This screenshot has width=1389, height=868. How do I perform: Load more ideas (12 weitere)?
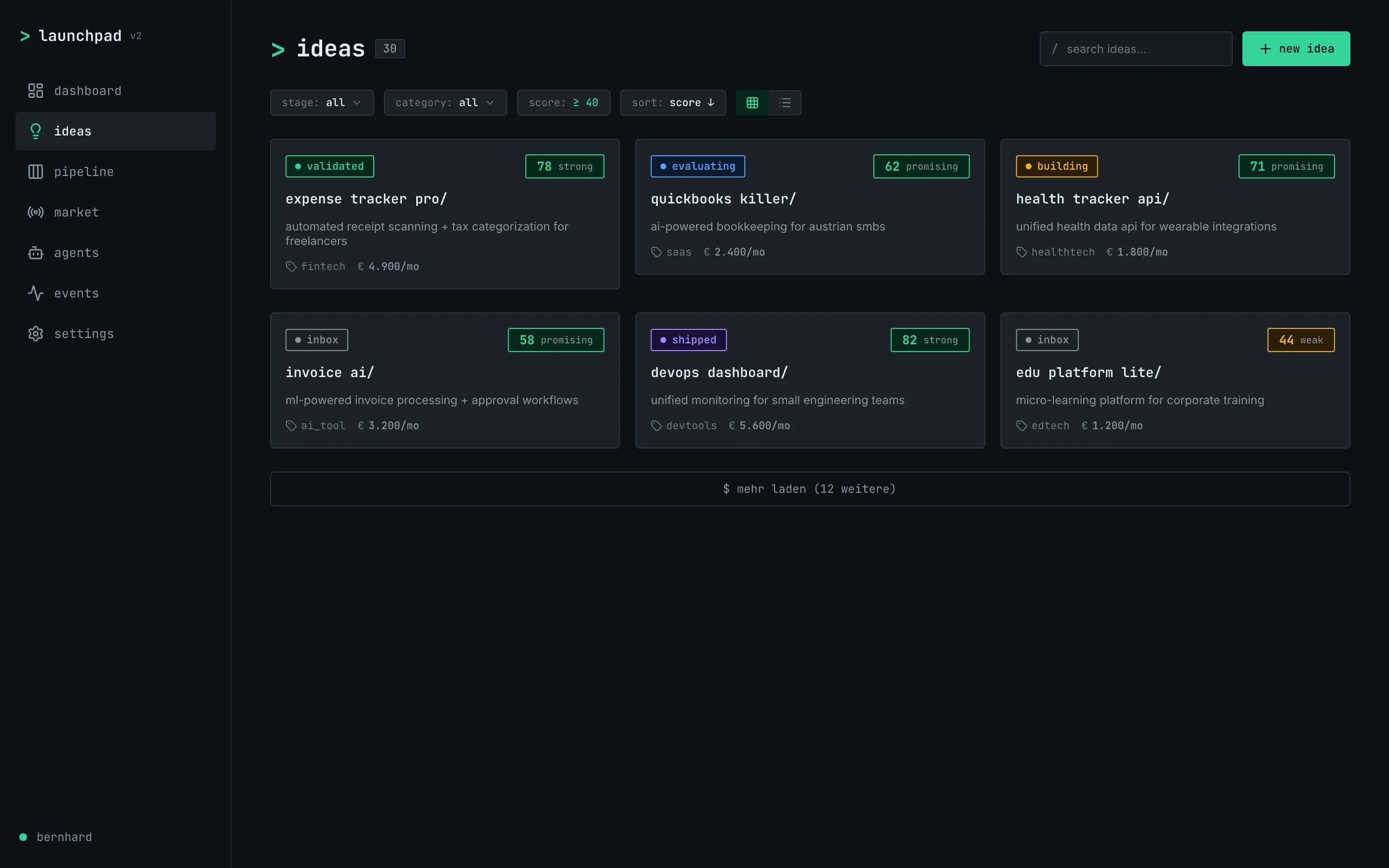point(809,488)
